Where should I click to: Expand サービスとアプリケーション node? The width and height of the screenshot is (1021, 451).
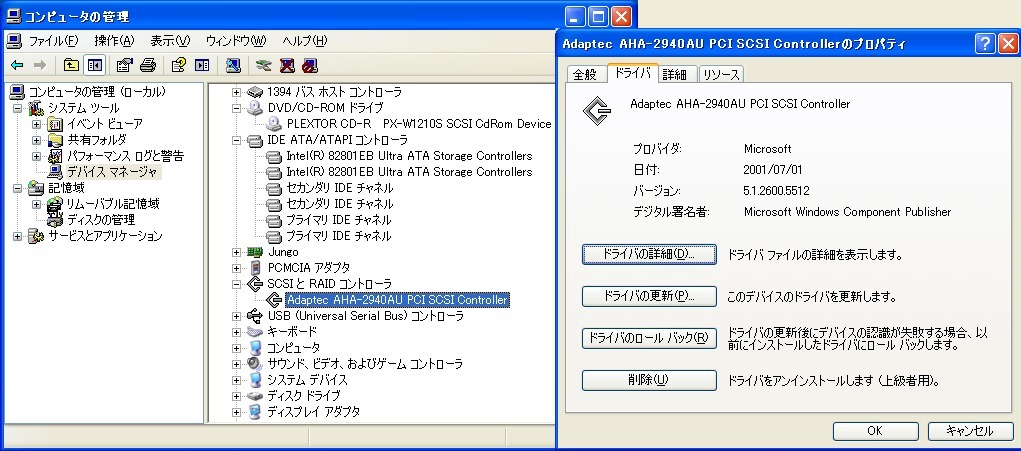point(18,236)
